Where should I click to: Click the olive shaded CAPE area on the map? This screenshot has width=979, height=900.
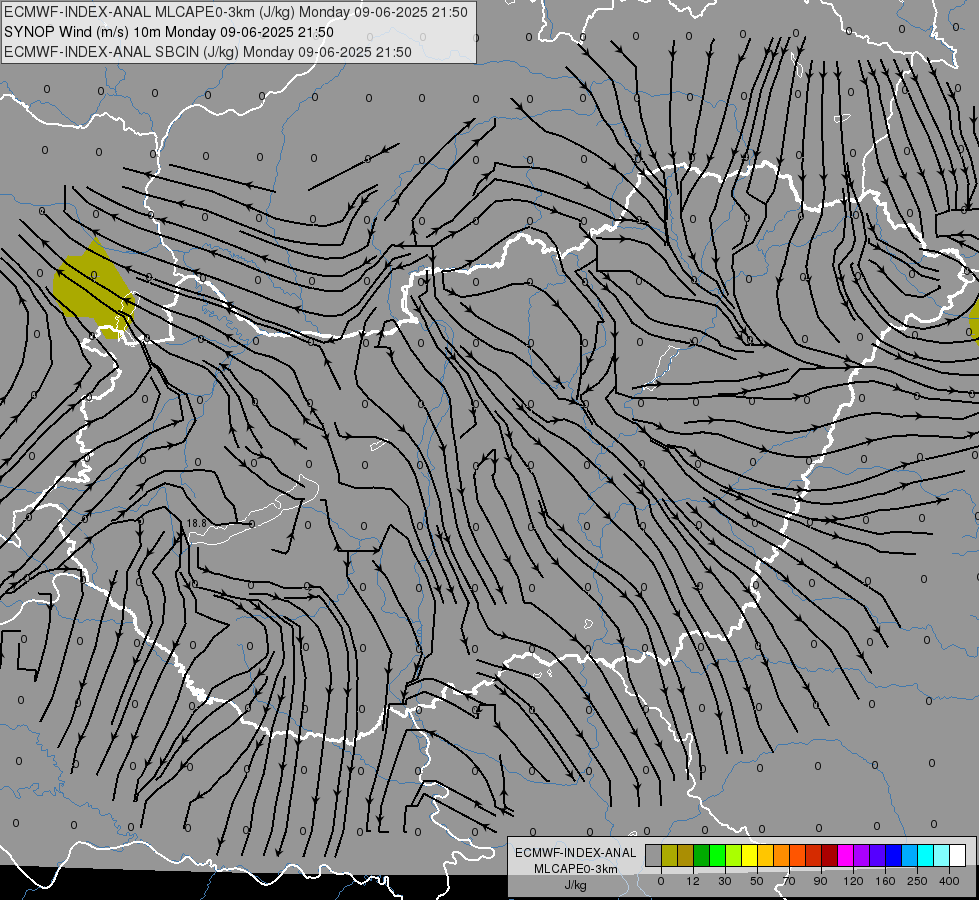click(92, 287)
